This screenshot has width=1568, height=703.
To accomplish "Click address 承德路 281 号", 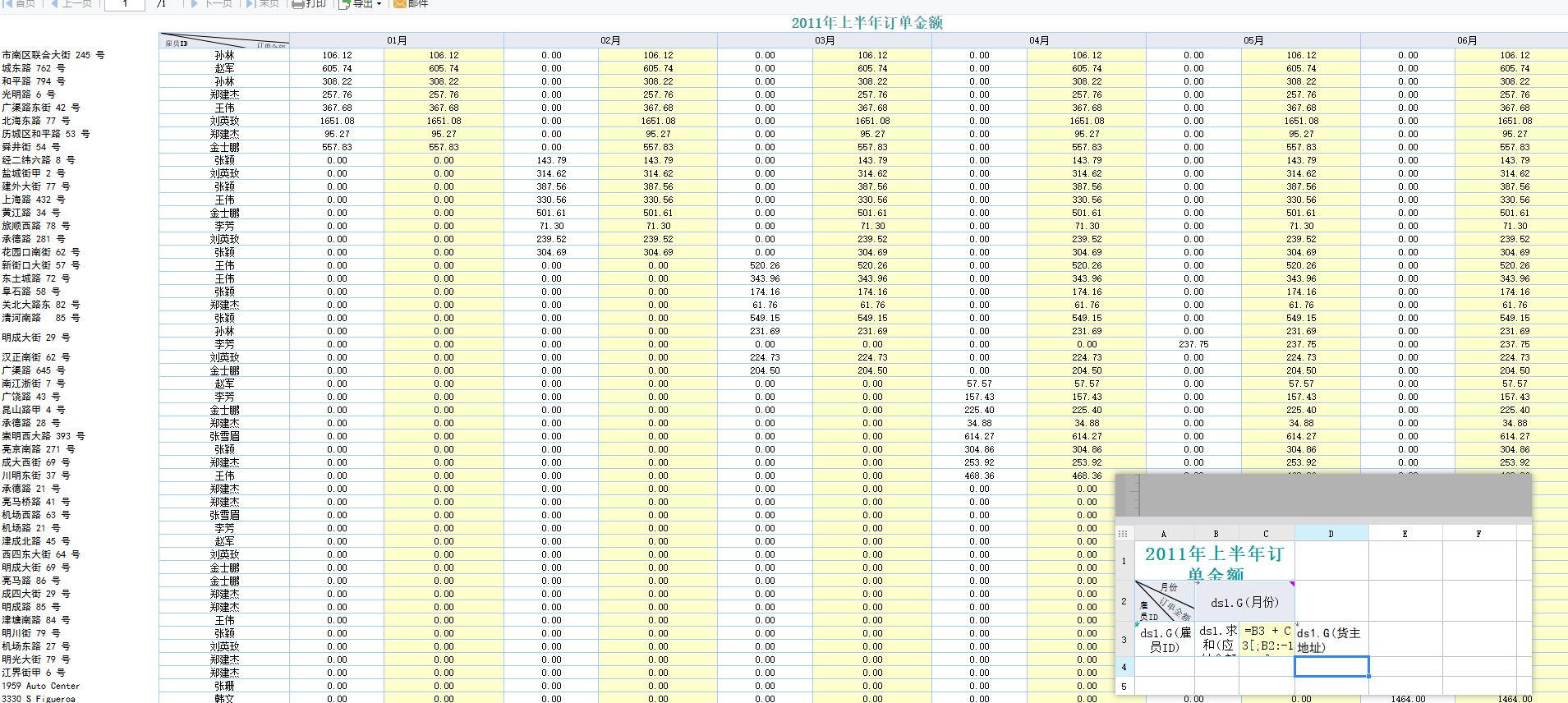I will pyautogui.click(x=34, y=239).
